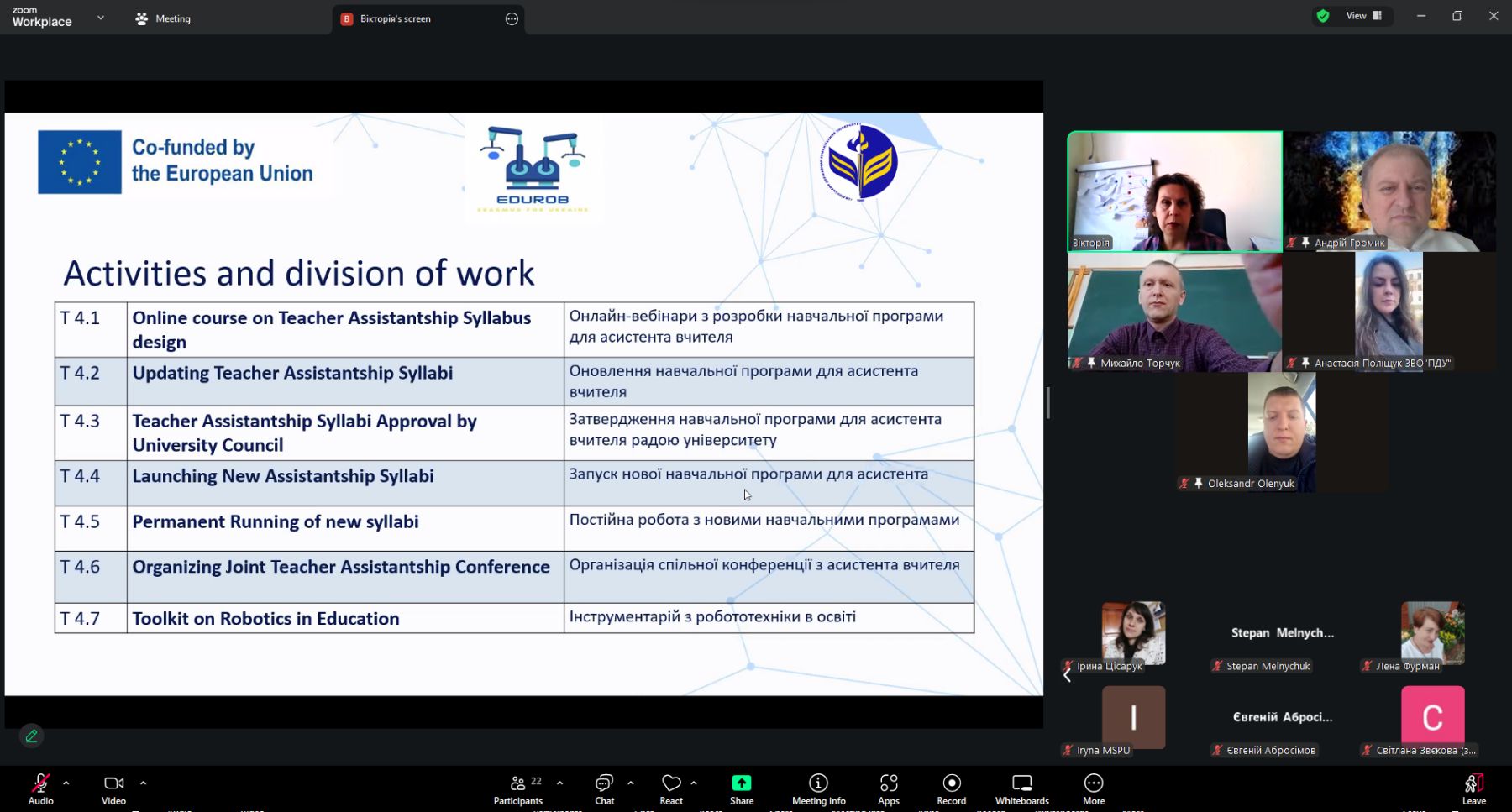Toggle the Video camera on
This screenshot has width=1512, height=812.
pos(113,788)
